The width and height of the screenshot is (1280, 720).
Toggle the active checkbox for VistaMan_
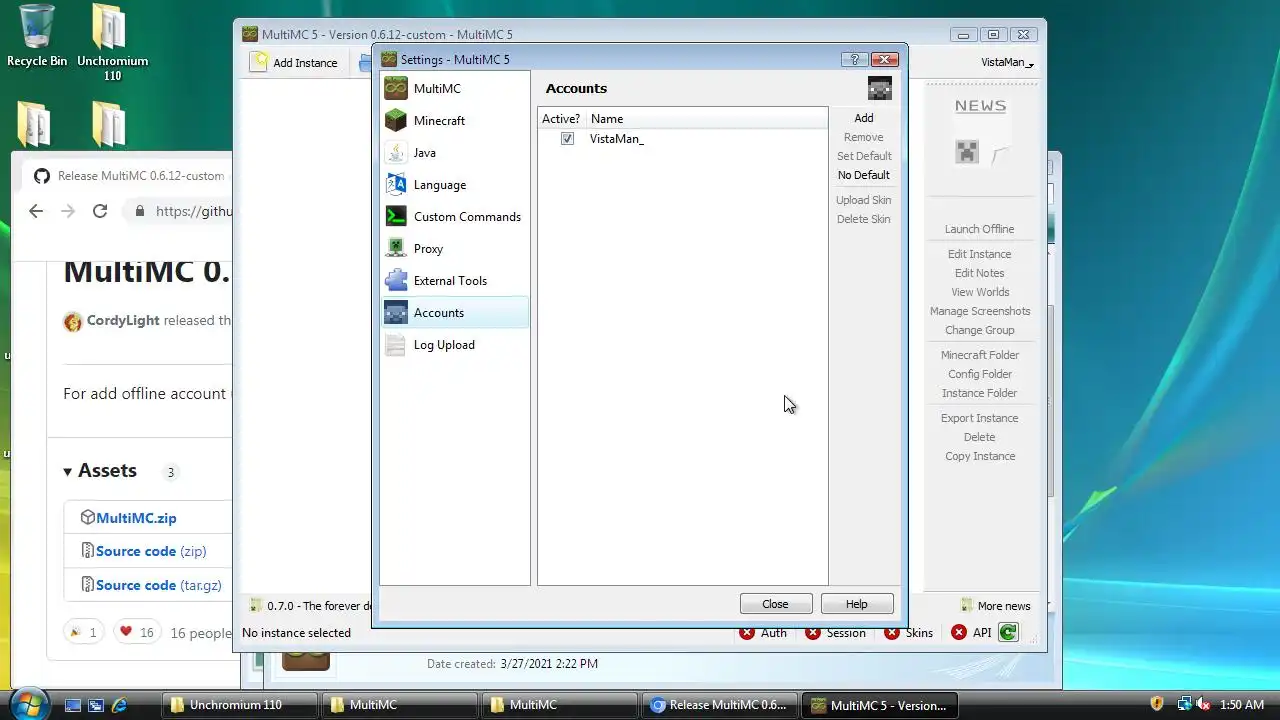pyautogui.click(x=567, y=139)
